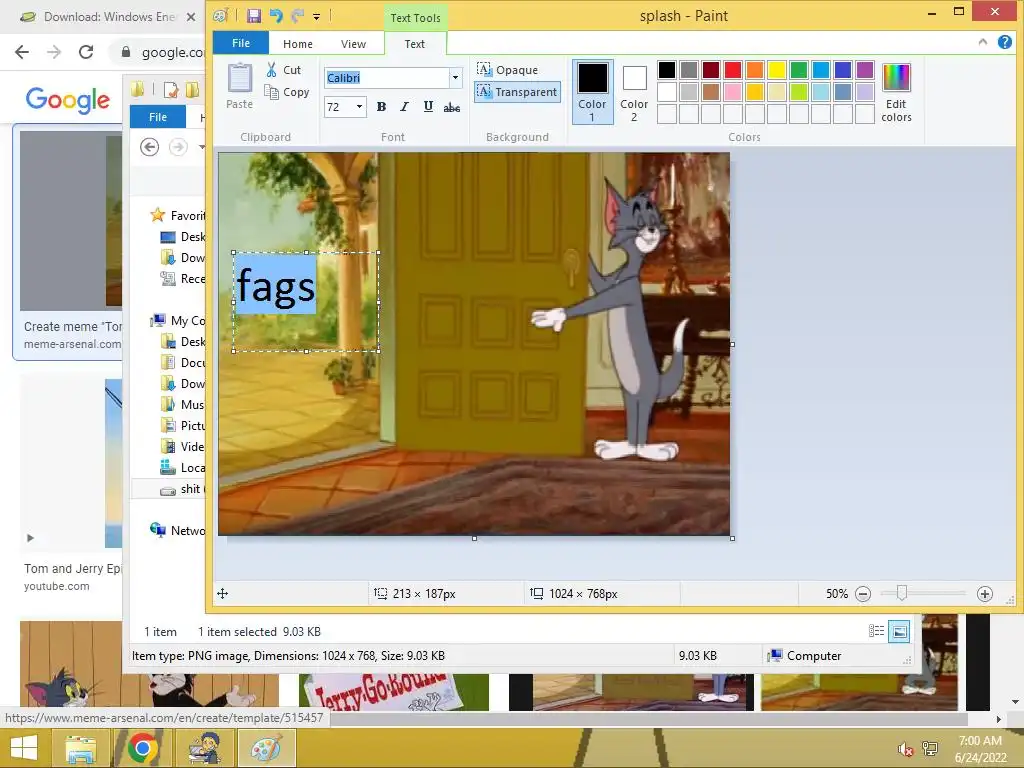Viewport: 1024px width, 768px height.
Task: Go forward in the Explorer window
Action: tap(178, 147)
